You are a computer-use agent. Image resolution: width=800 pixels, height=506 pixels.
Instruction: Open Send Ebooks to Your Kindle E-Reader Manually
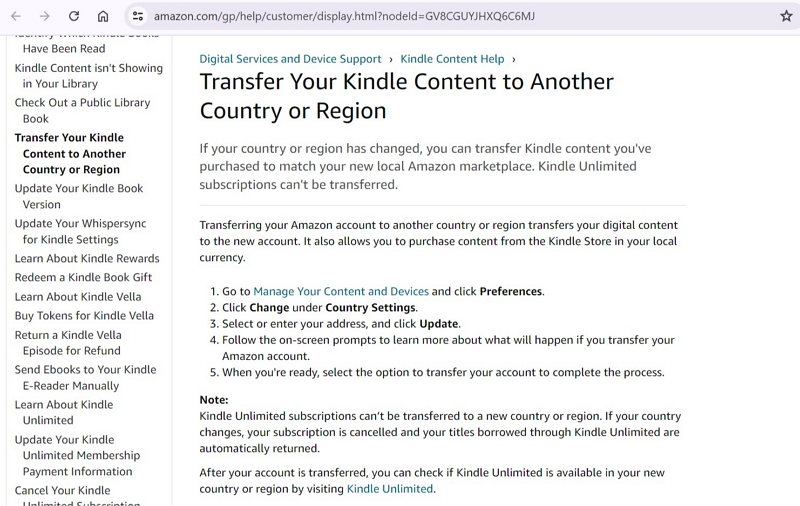pyautogui.click(x=85, y=377)
